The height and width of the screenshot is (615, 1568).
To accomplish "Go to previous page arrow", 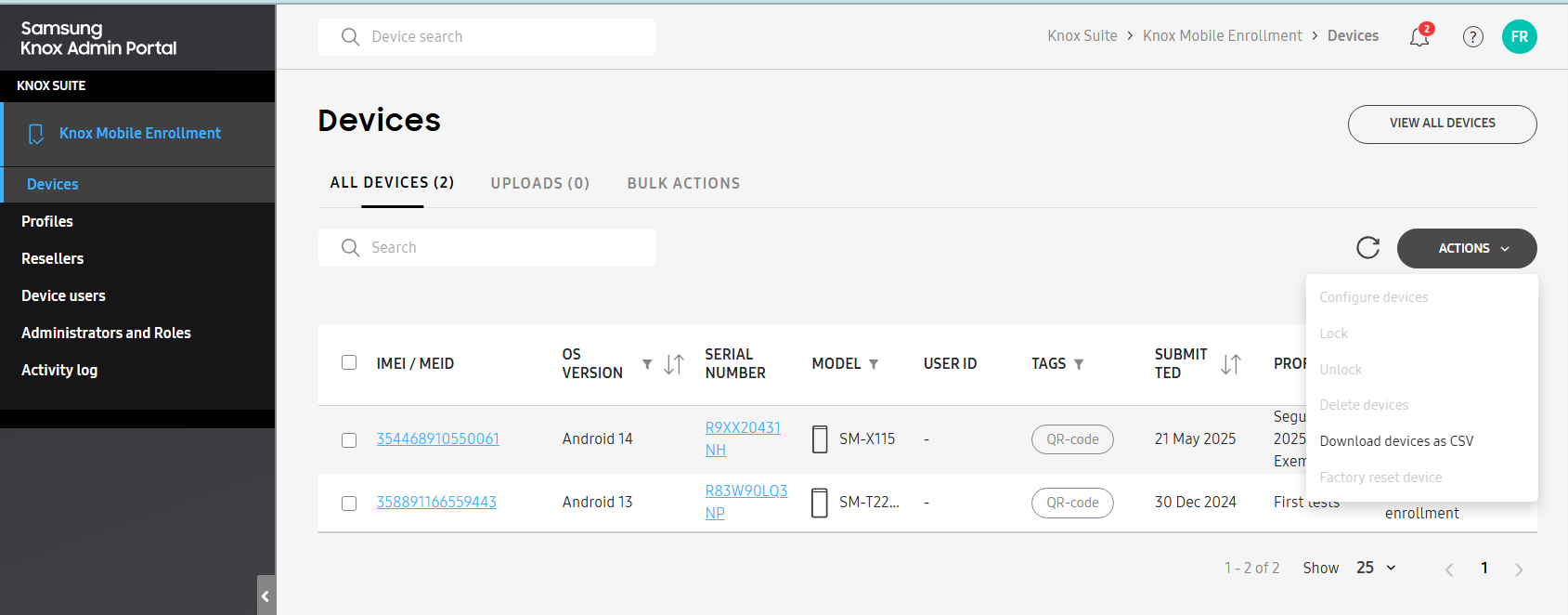I will pyautogui.click(x=1449, y=569).
